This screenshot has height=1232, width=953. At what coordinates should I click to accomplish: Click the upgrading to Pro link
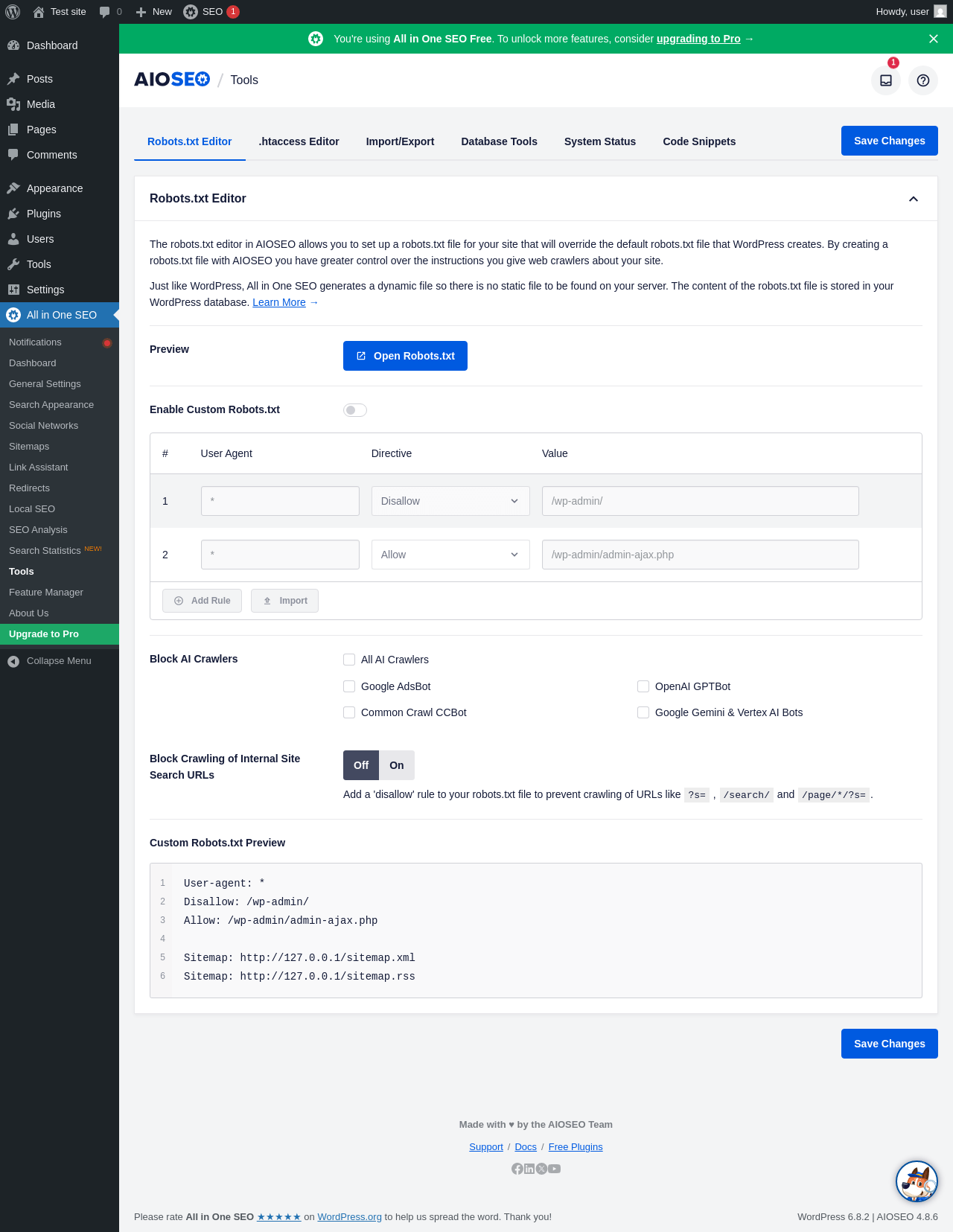pyautogui.click(x=698, y=39)
